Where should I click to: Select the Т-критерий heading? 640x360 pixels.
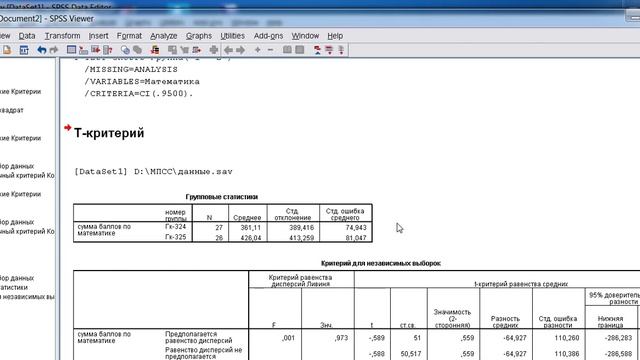click(x=109, y=133)
